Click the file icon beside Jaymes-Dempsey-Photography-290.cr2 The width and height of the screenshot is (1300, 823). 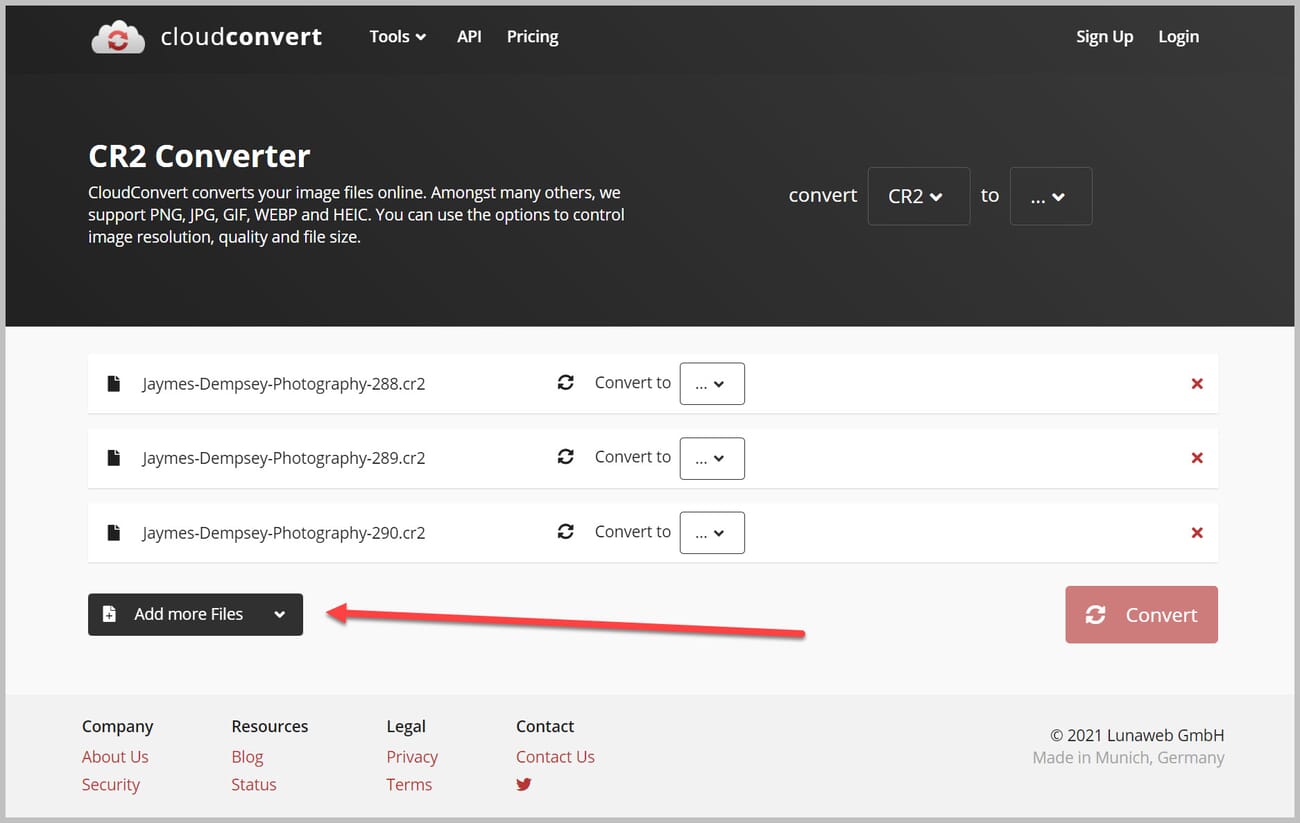pyautogui.click(x=113, y=532)
